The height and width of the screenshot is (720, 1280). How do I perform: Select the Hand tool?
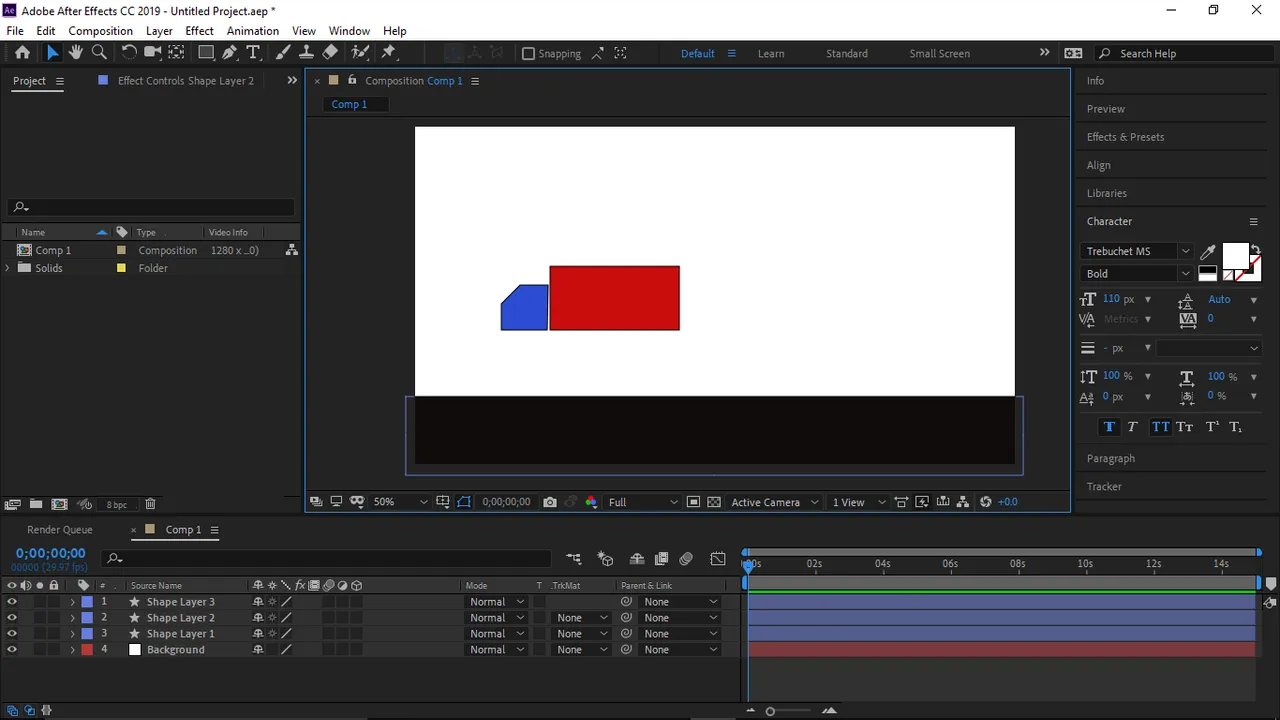76,53
